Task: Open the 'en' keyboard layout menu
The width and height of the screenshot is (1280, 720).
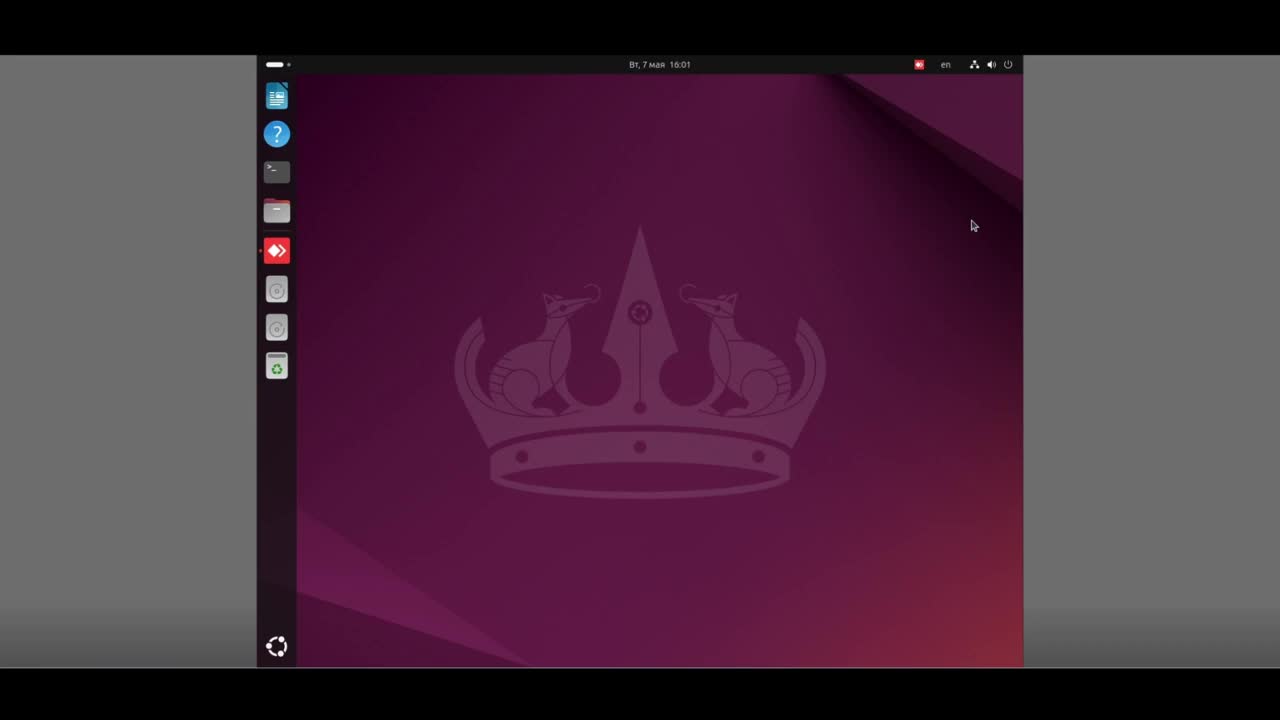Action: pyautogui.click(x=946, y=64)
